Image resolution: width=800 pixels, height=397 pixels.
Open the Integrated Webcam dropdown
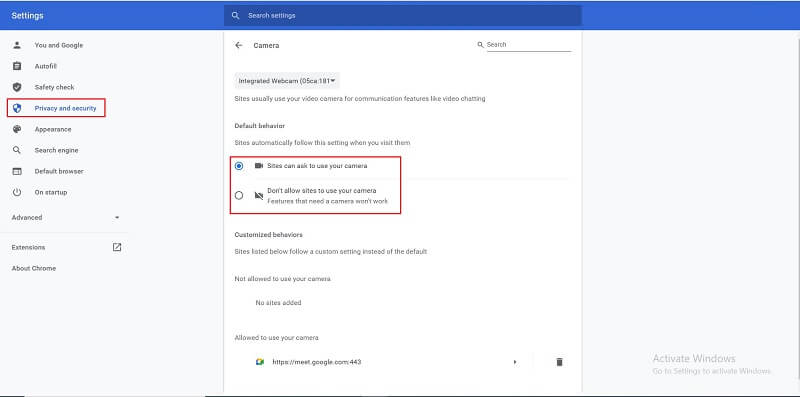pyautogui.click(x=287, y=81)
